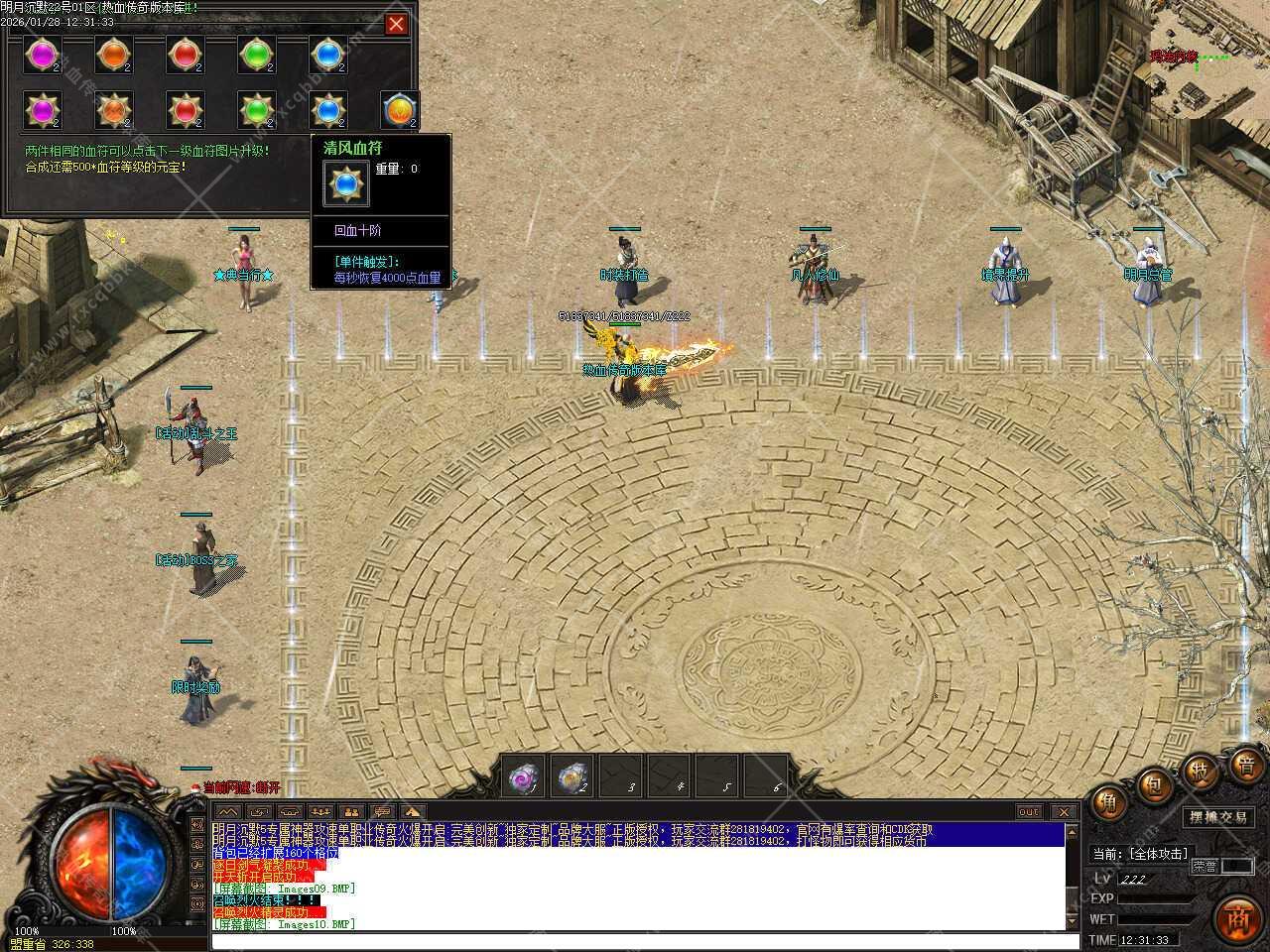Toggle the 全体攻击 attack mode label
This screenshot has width=1270, height=952.
(1141, 854)
